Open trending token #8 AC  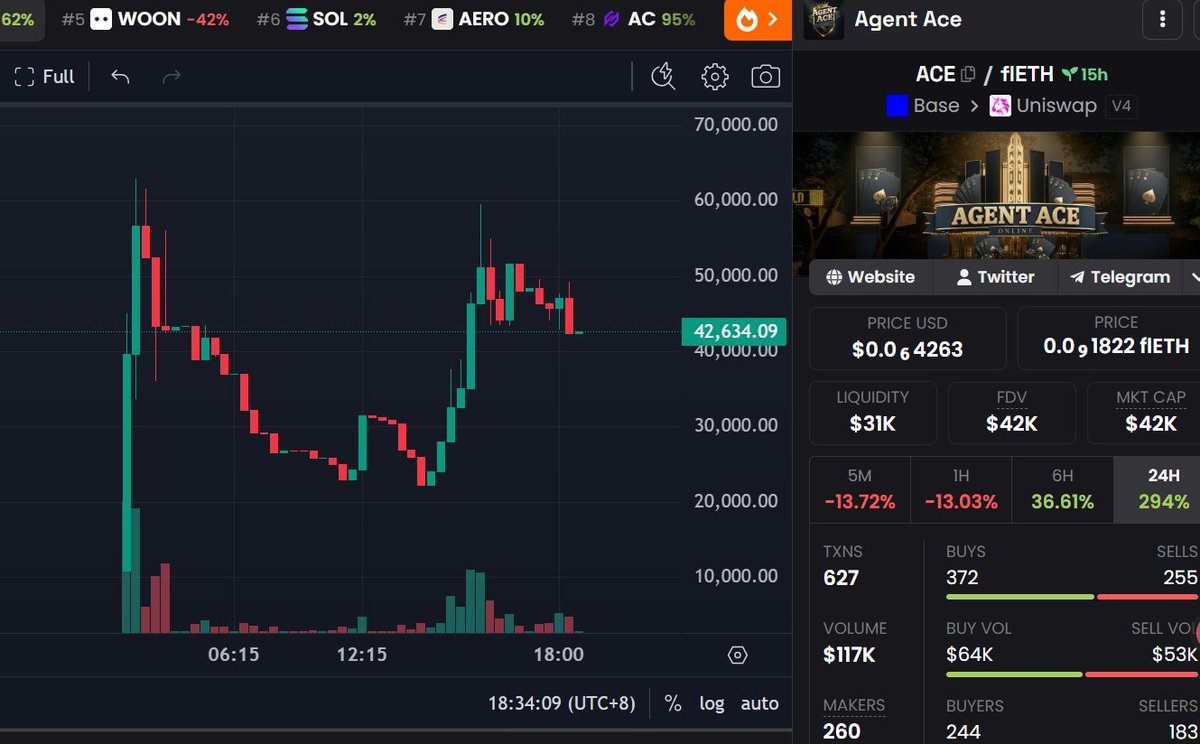pos(633,19)
